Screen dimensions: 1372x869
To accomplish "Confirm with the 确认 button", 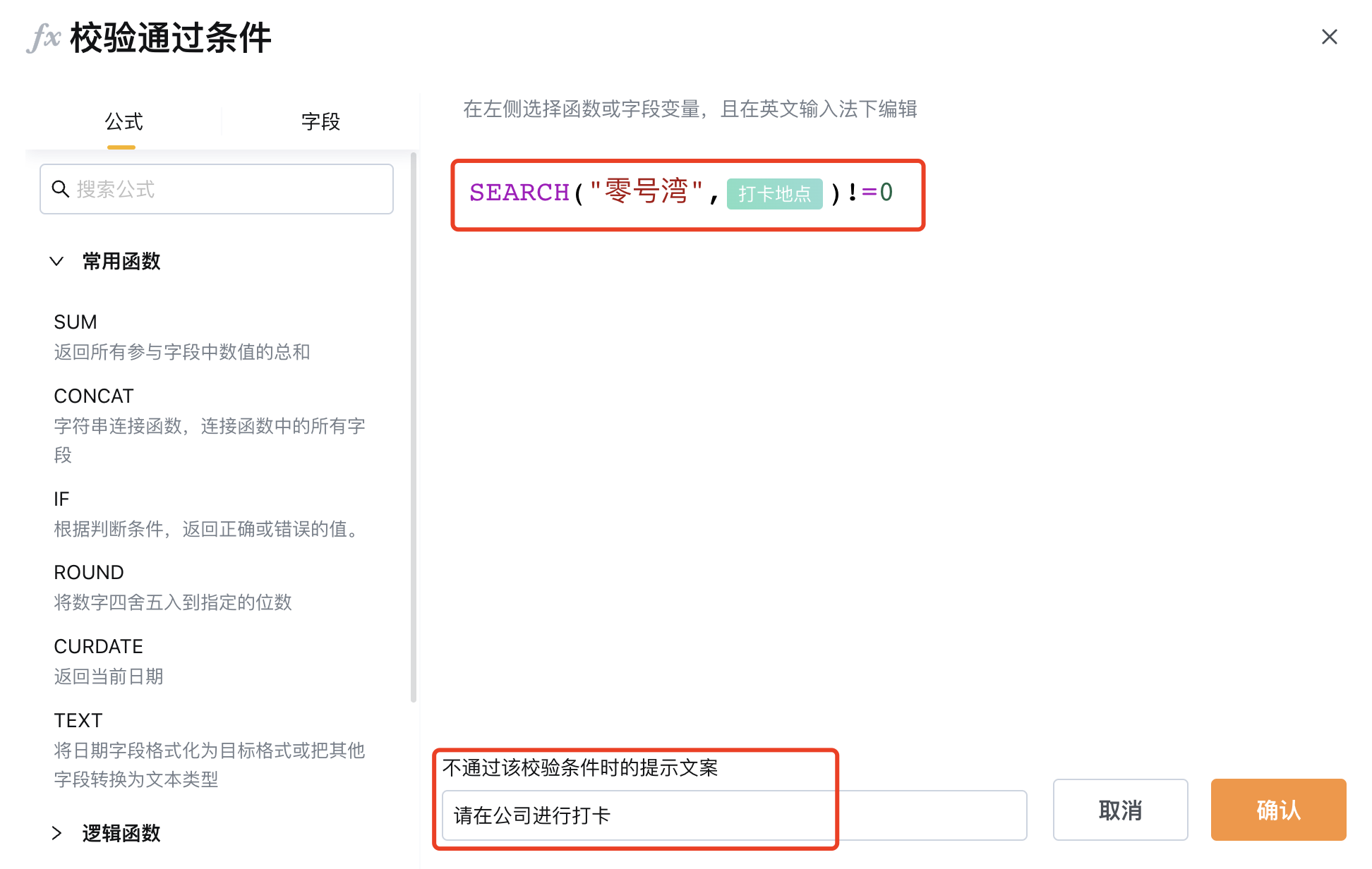I will [x=1278, y=810].
